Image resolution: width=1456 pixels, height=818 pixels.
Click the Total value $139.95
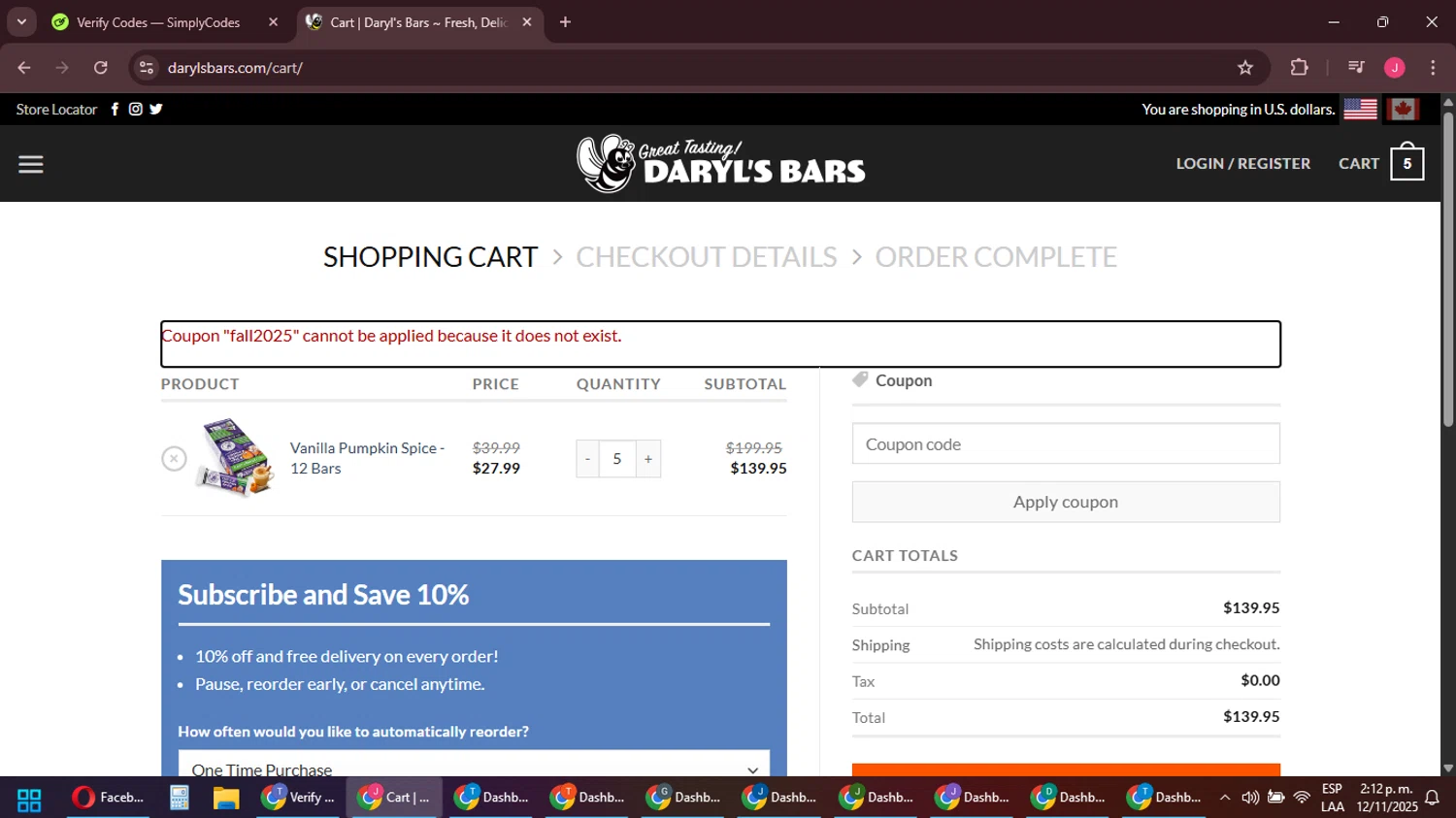[1251, 717]
